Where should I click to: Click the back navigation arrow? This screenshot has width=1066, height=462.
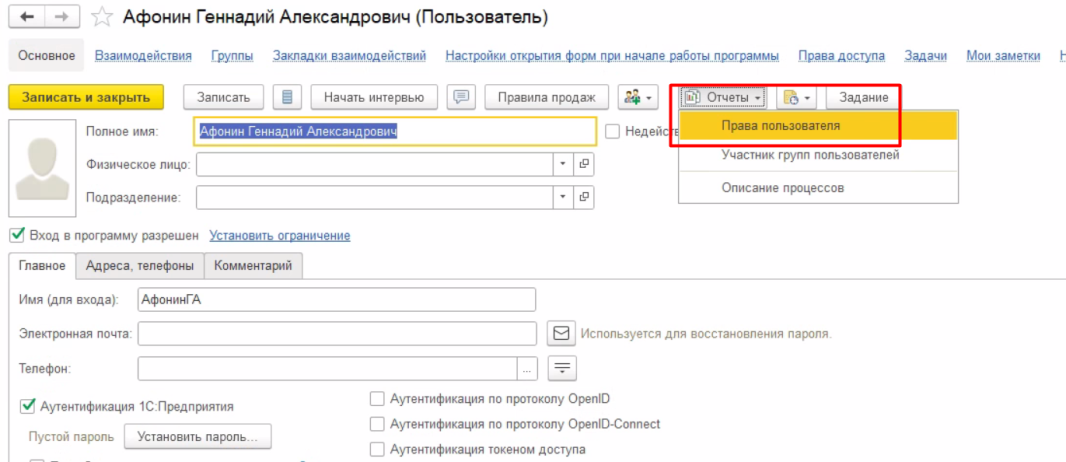click(26, 17)
